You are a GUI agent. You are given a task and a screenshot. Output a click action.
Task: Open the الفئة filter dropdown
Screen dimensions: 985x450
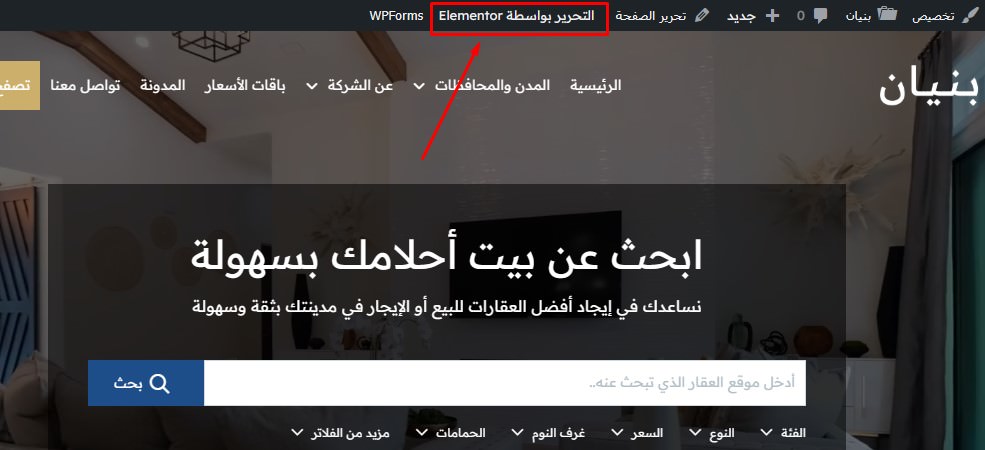783,432
